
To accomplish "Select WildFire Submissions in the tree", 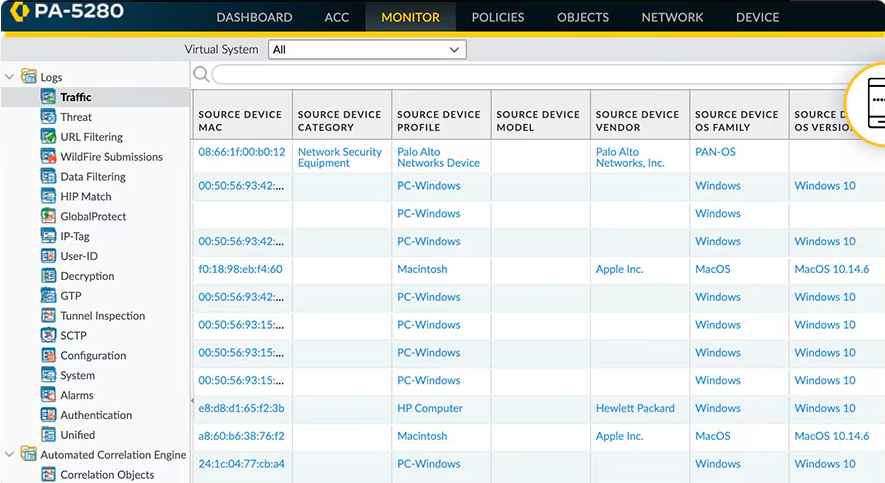I will click(x=111, y=156).
